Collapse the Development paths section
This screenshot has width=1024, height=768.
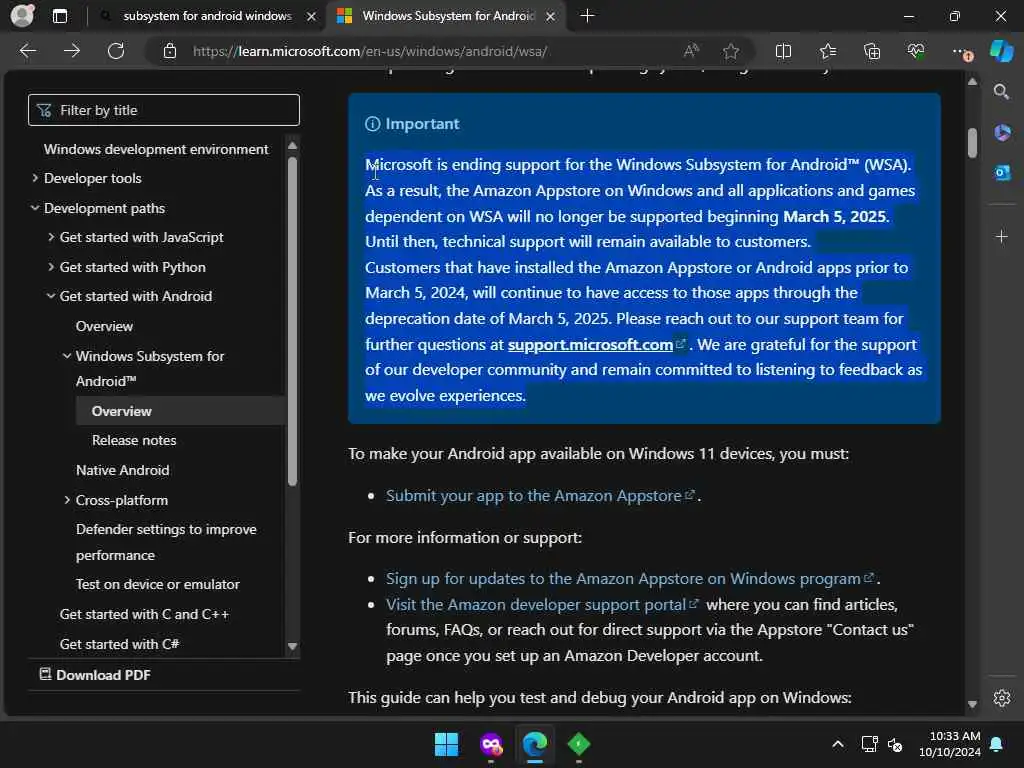point(35,208)
